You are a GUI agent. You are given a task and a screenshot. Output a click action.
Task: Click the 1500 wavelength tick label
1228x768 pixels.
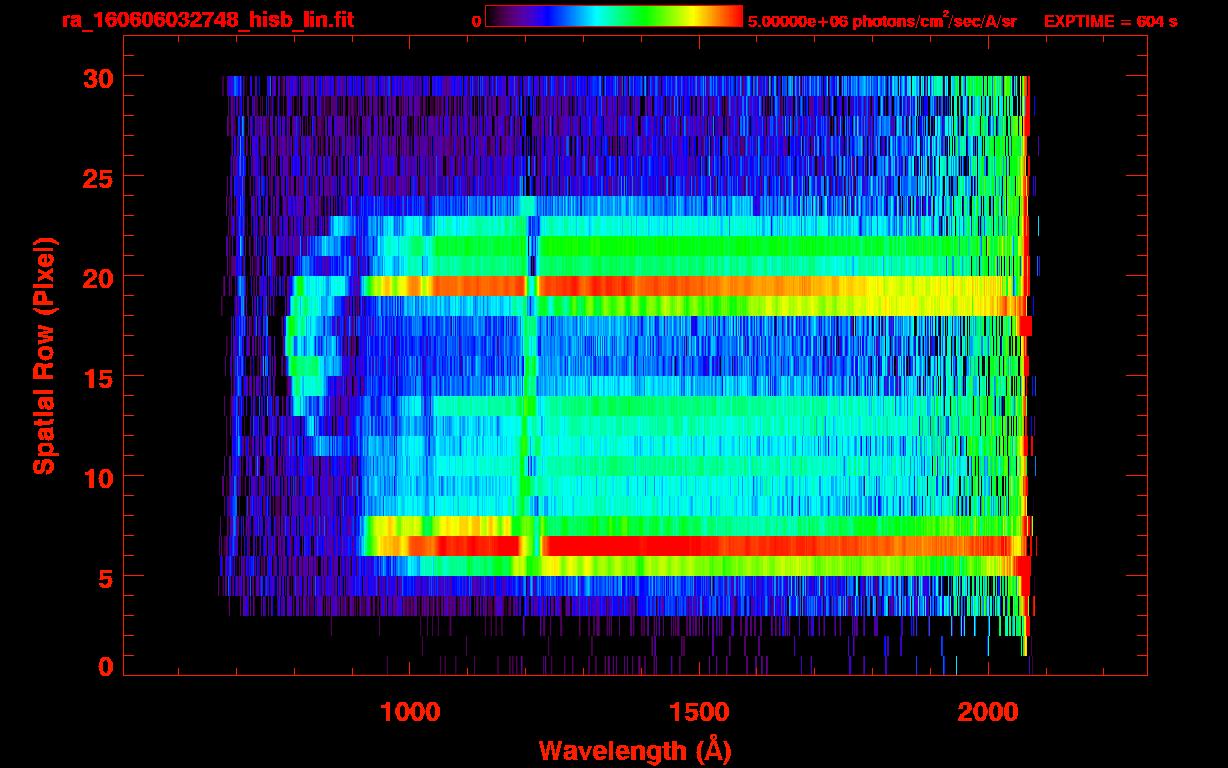tap(698, 712)
